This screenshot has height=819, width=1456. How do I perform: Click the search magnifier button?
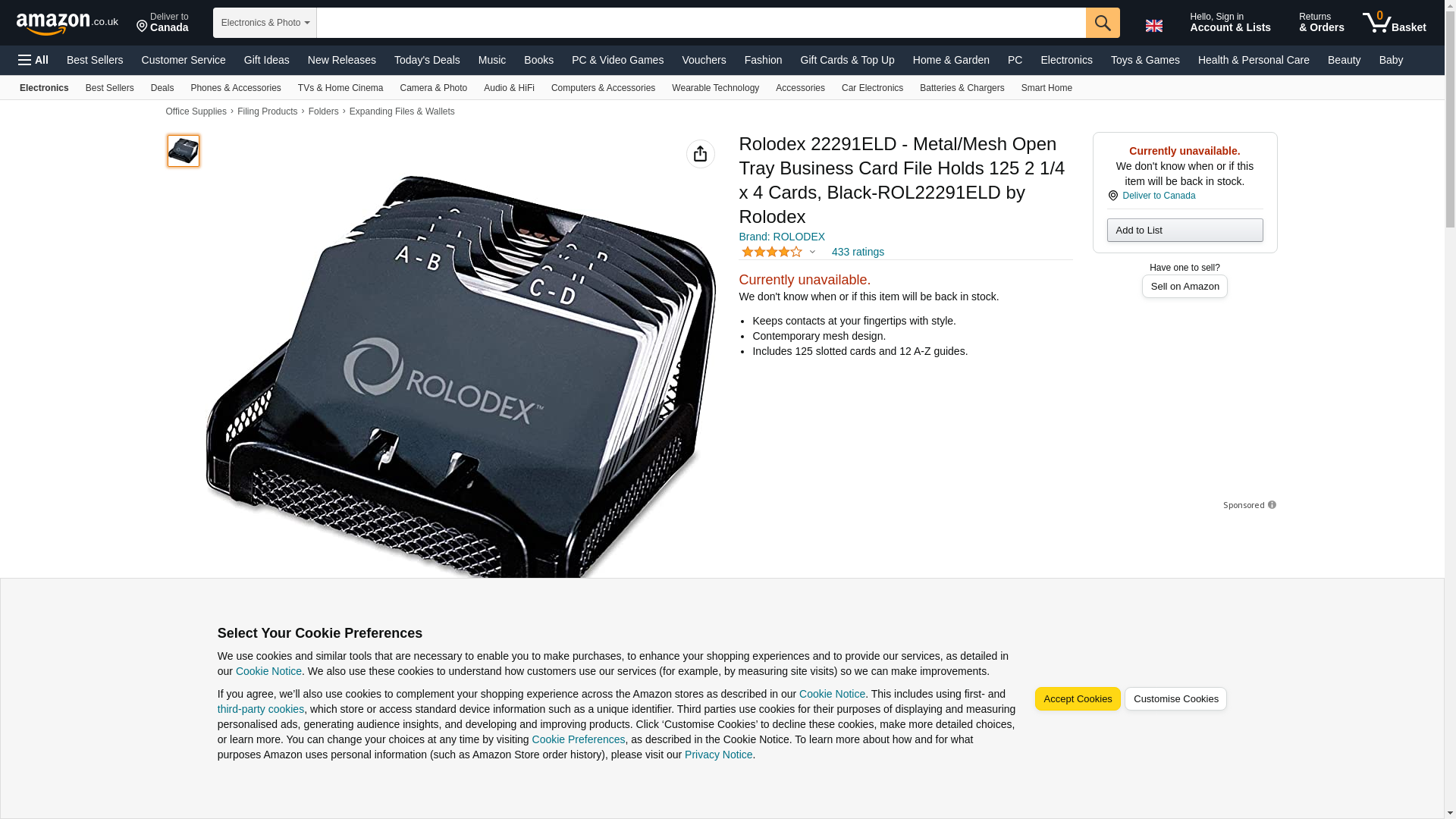[x=1102, y=23]
